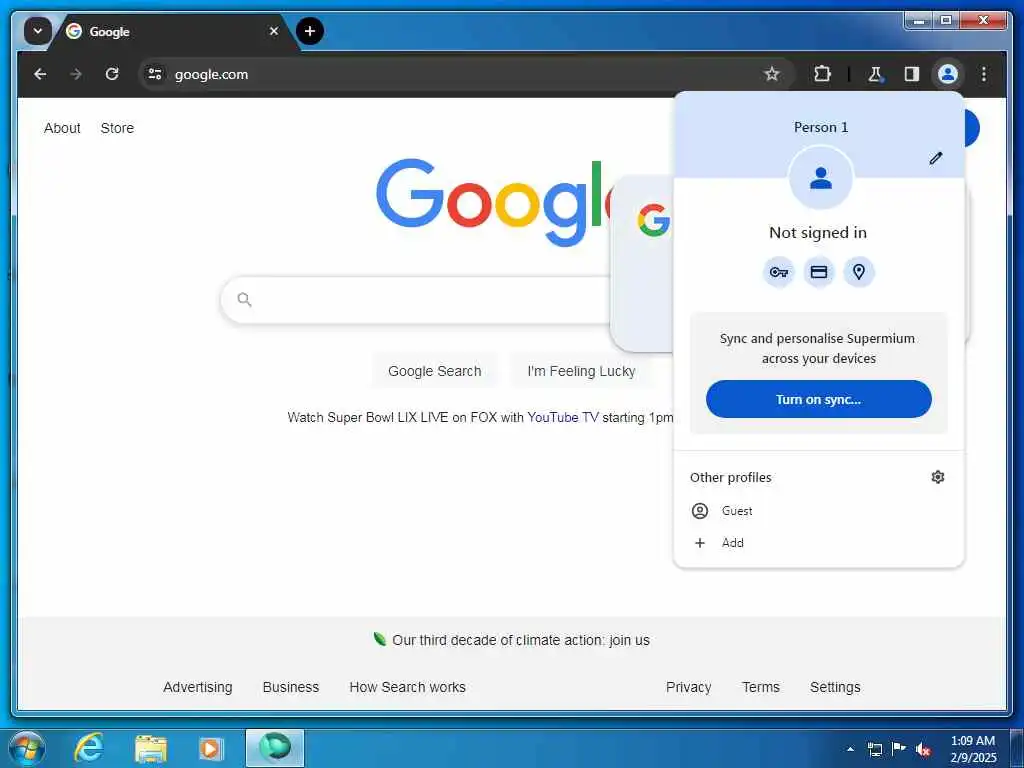1024x768 pixels.
Task: Launch Internet Explorer from the taskbar
Action: click(x=89, y=748)
